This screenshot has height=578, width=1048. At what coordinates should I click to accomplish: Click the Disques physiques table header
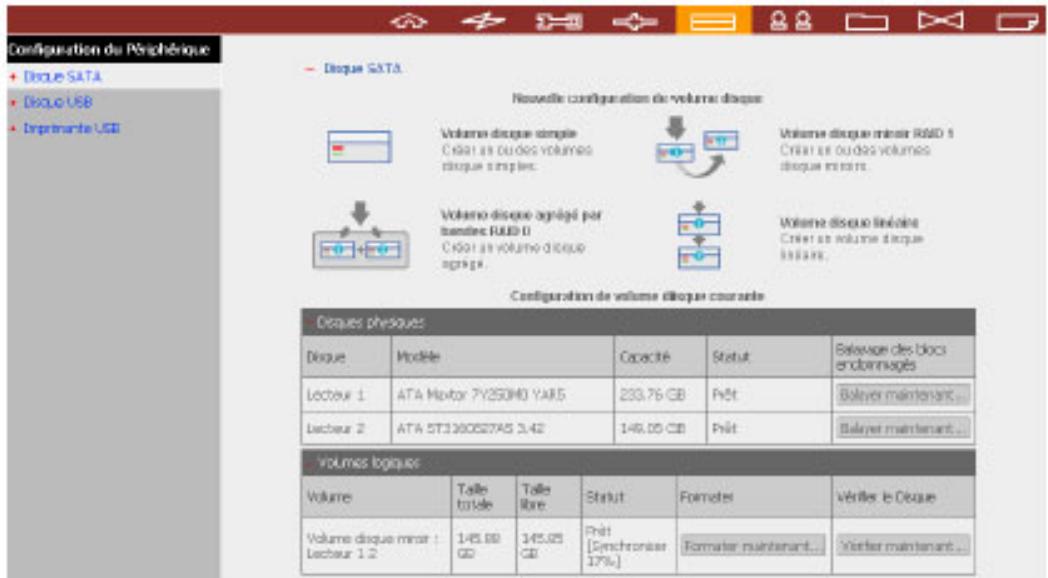point(638,322)
